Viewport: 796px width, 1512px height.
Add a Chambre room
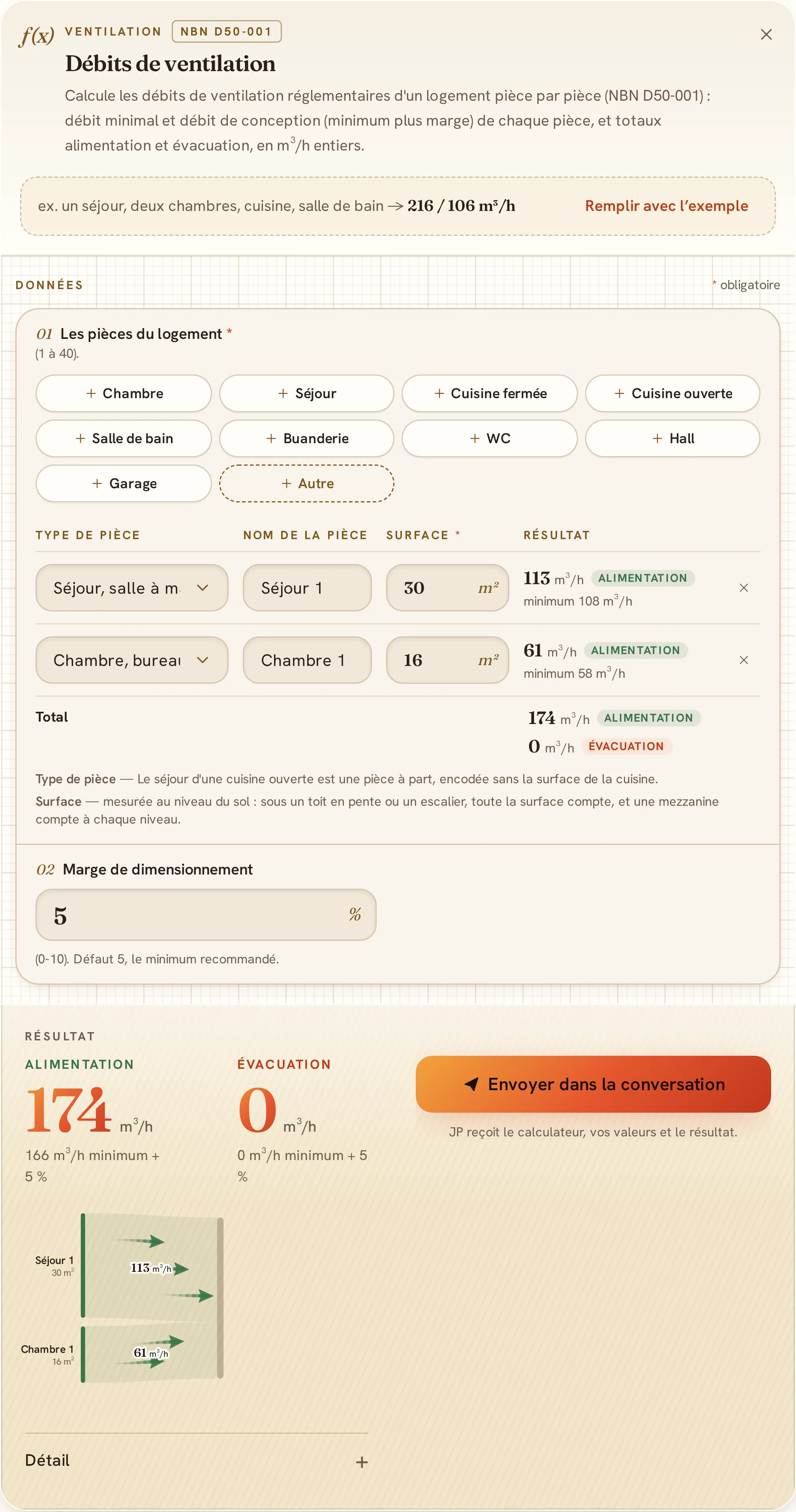point(124,393)
